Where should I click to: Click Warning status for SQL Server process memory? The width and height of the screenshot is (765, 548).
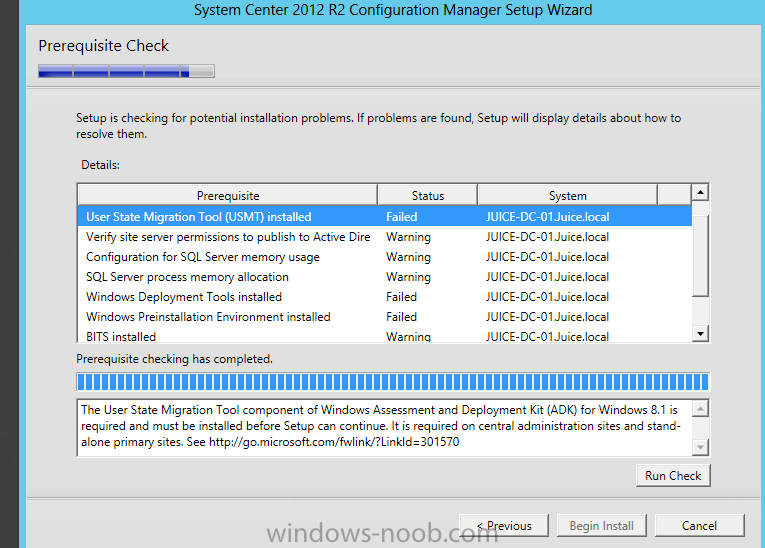pyautogui.click(x=408, y=277)
